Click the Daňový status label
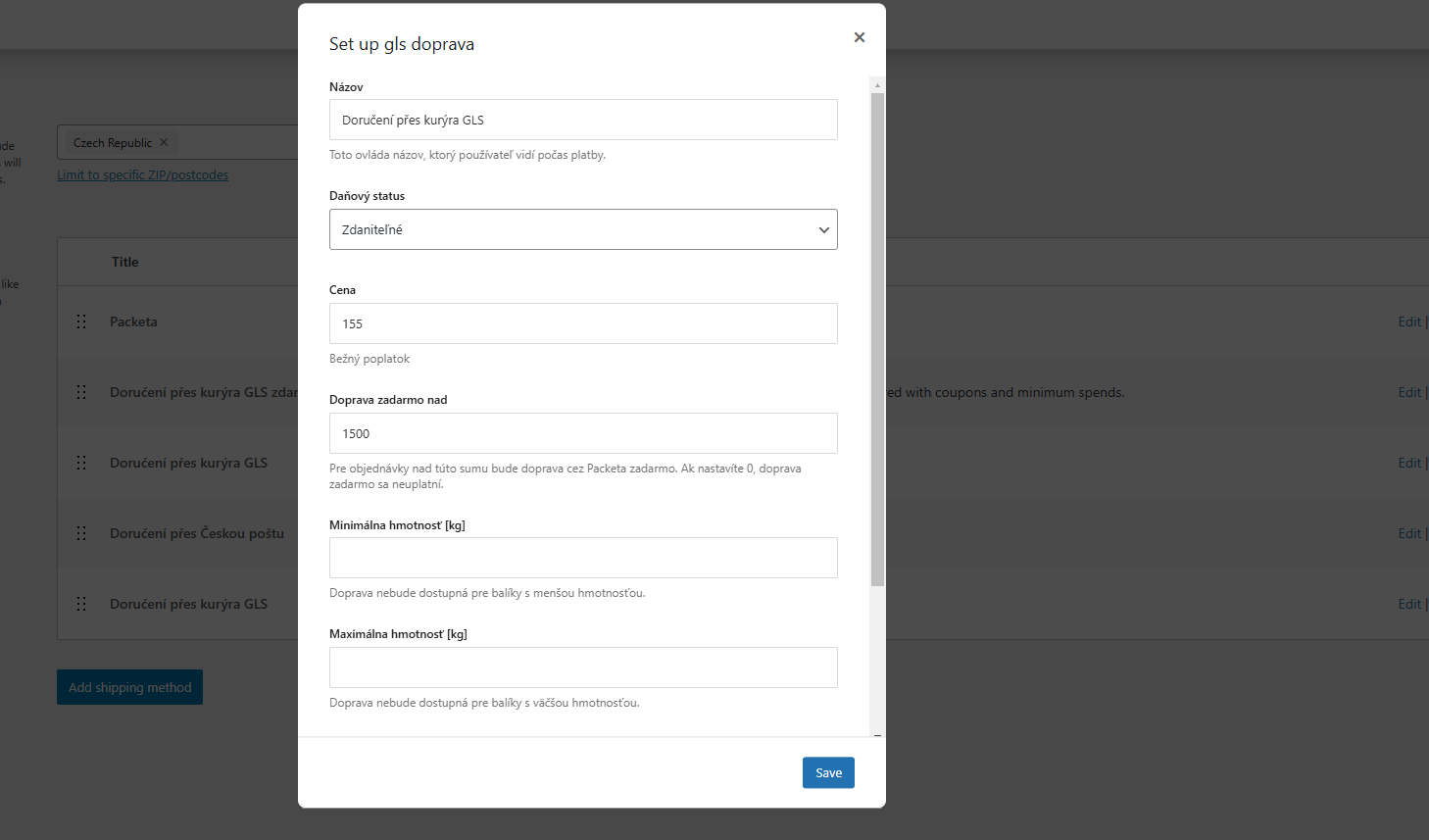Image resolution: width=1429 pixels, height=840 pixels. tap(367, 196)
